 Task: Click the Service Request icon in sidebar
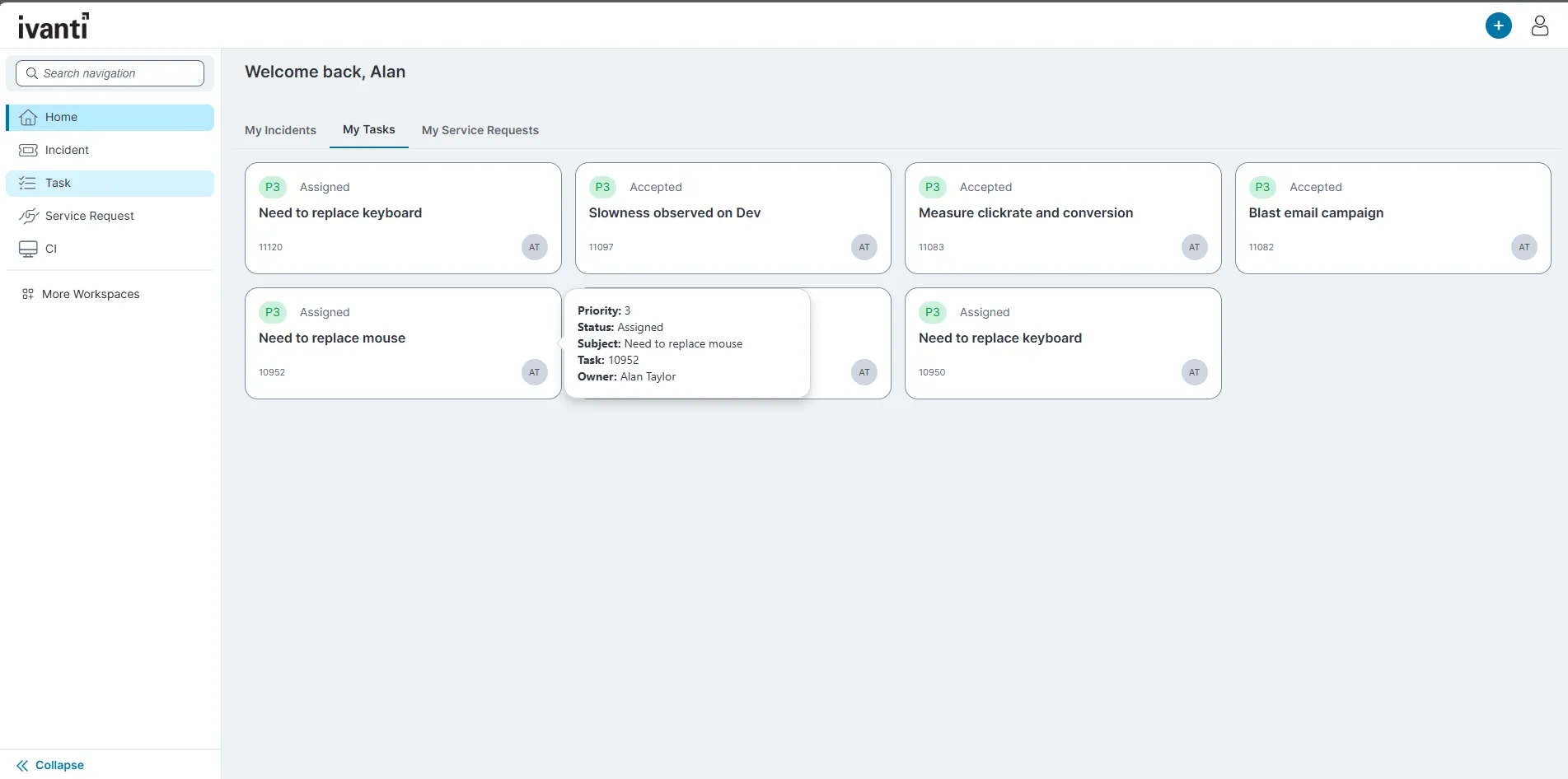[x=29, y=216]
